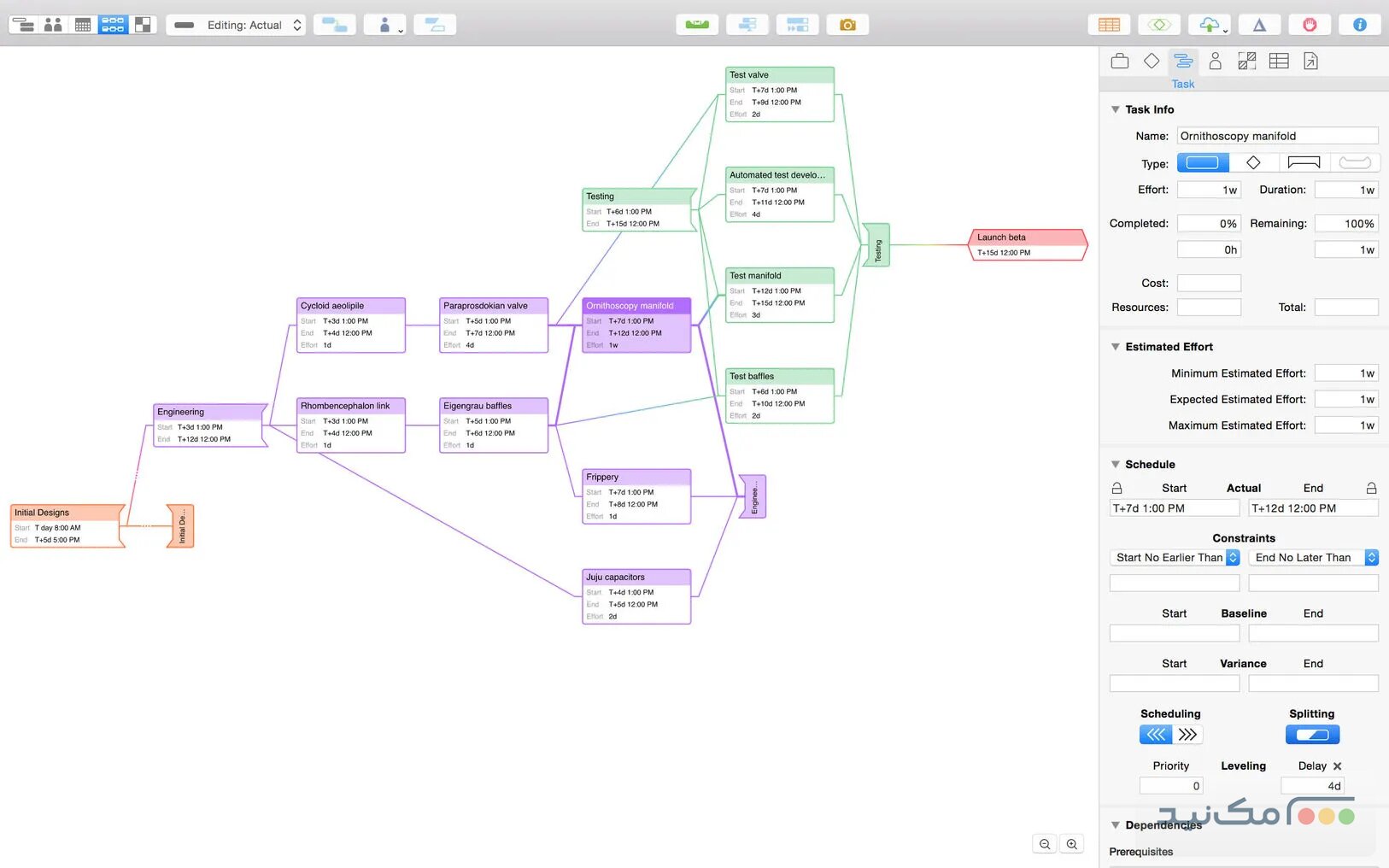This screenshot has height=868, width=1389.
Task: Set scheduling to as late as possible
Action: 1187,735
